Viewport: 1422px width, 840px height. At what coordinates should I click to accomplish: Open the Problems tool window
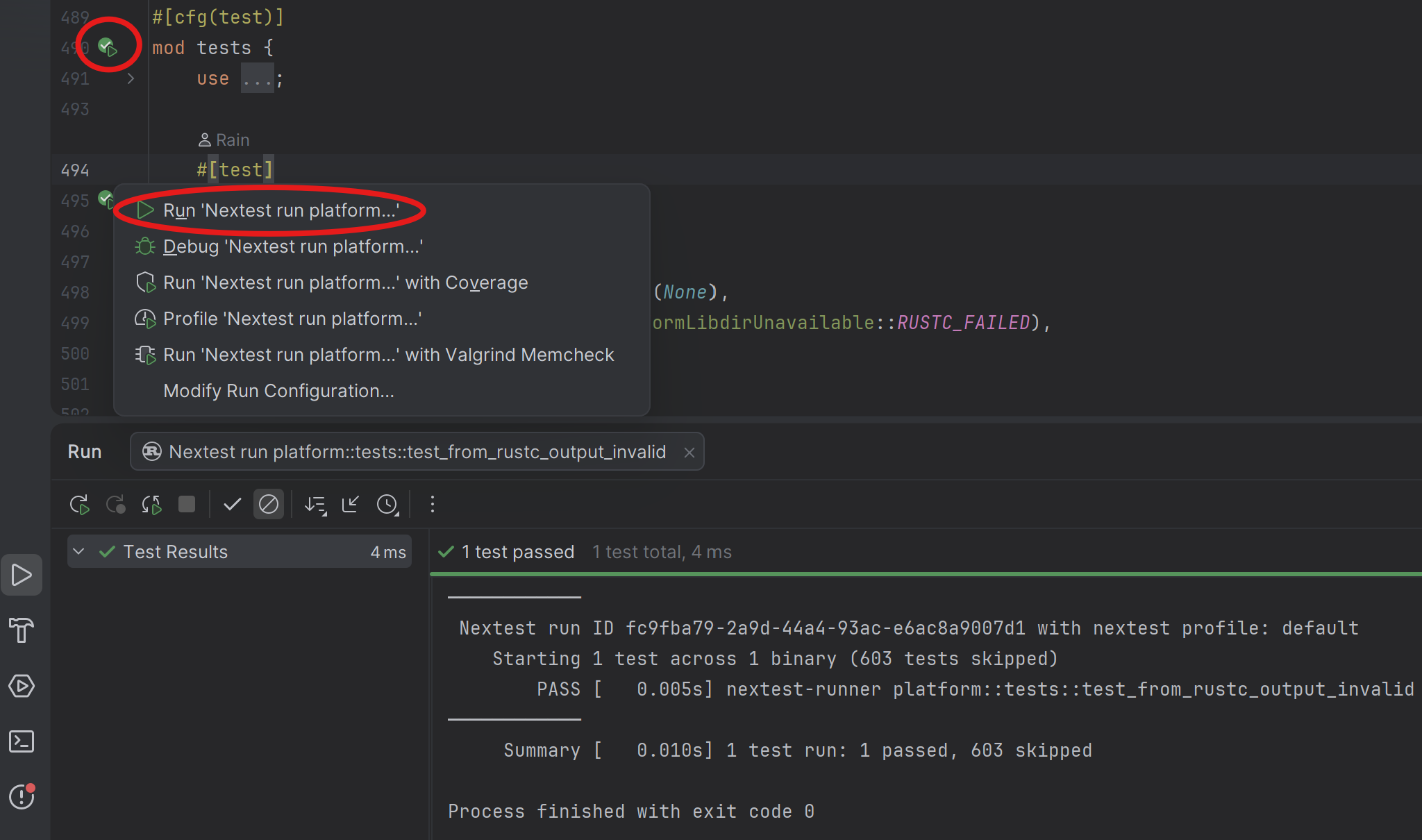coord(22,797)
